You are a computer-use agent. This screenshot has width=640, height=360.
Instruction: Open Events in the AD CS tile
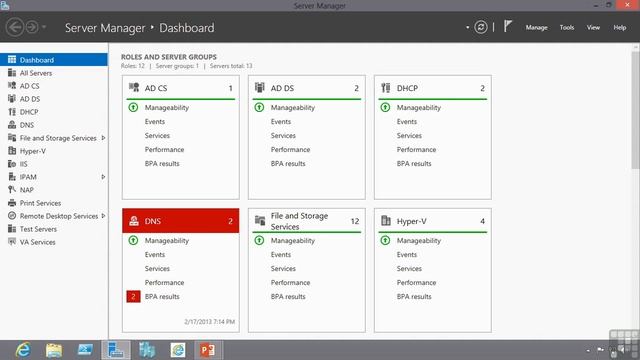(x=155, y=121)
